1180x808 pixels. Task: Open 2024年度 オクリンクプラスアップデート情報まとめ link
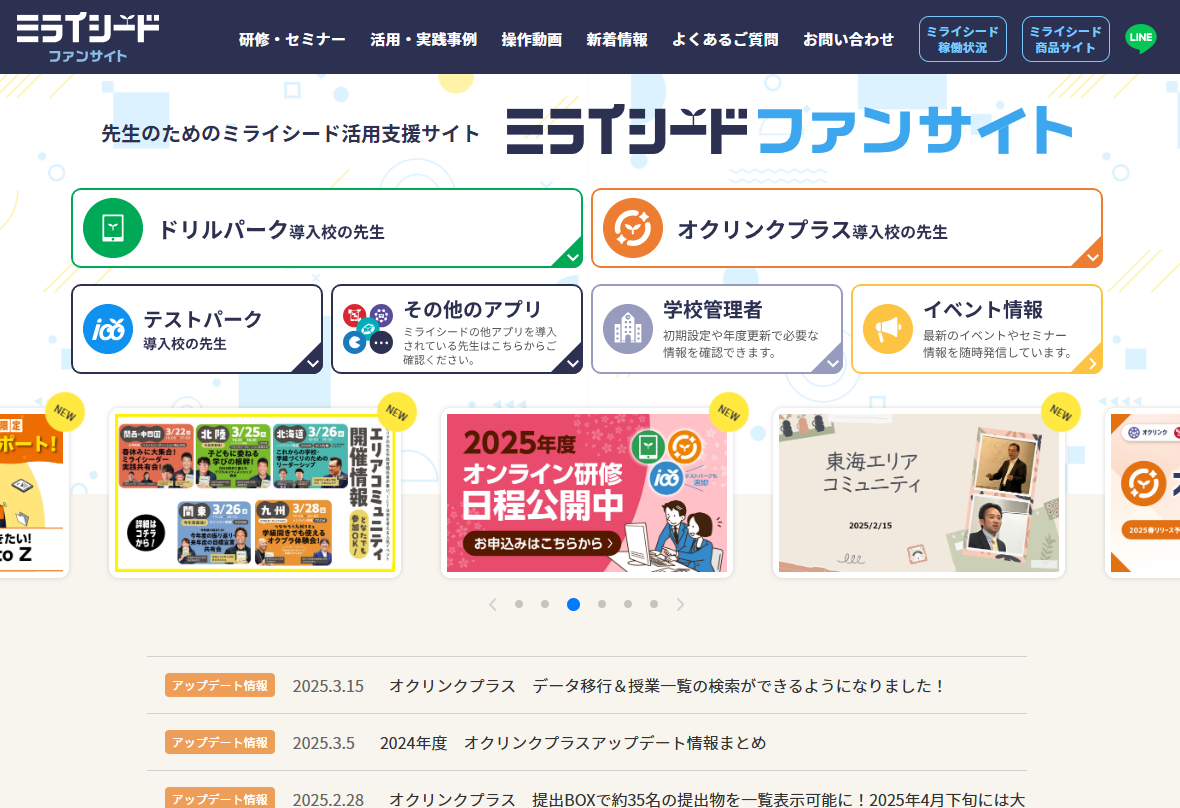pyautogui.click(x=573, y=743)
